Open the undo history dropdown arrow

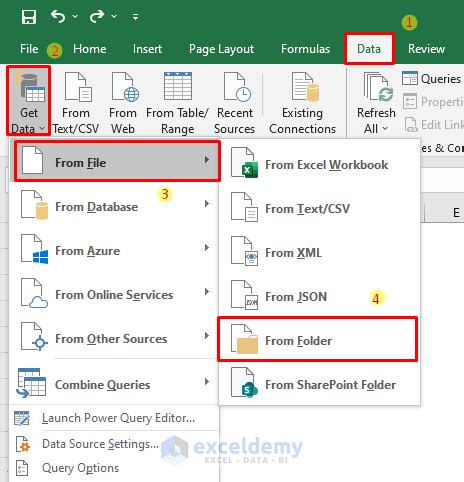tap(75, 16)
